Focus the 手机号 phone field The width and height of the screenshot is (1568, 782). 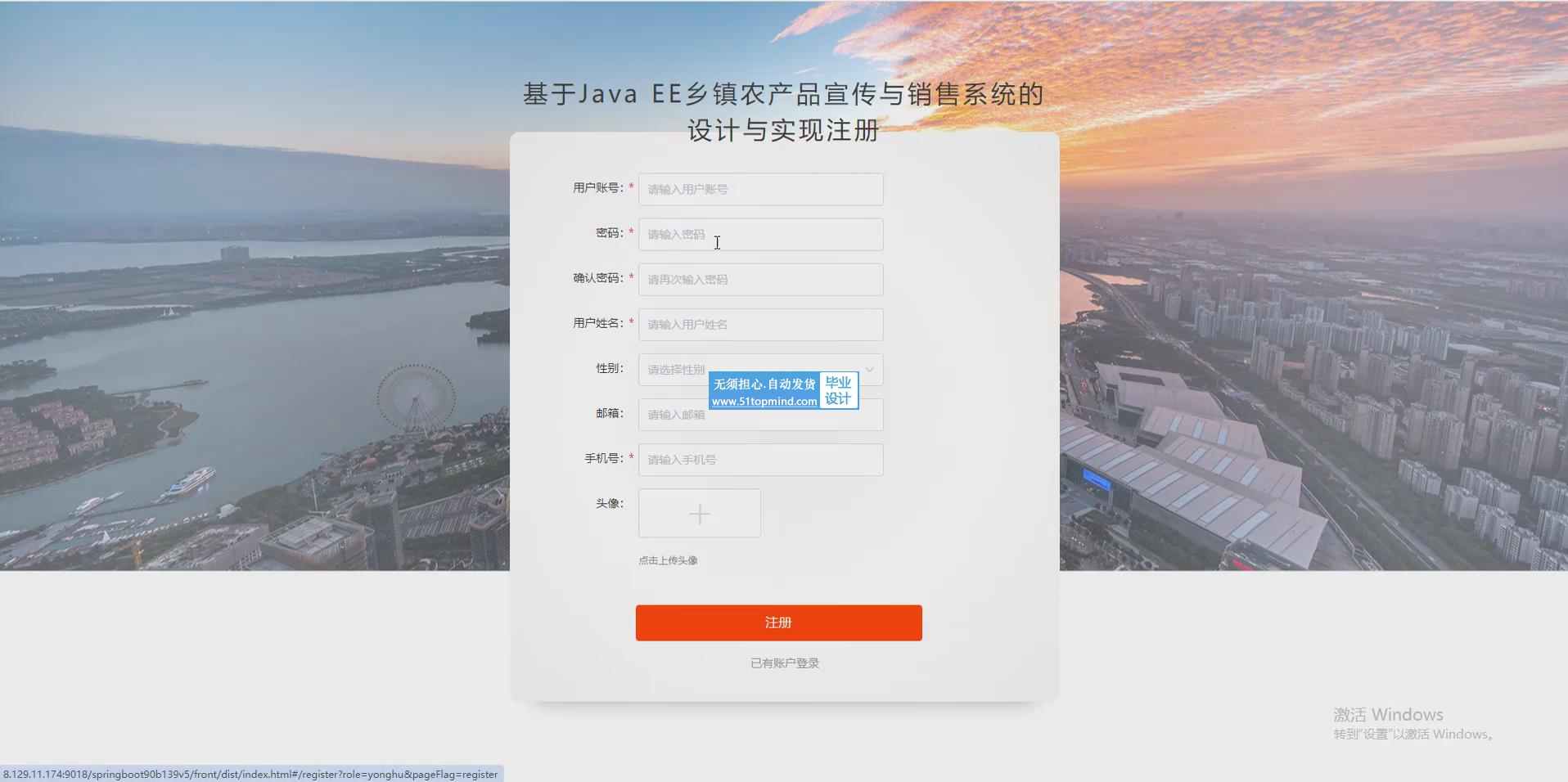pyautogui.click(x=760, y=460)
